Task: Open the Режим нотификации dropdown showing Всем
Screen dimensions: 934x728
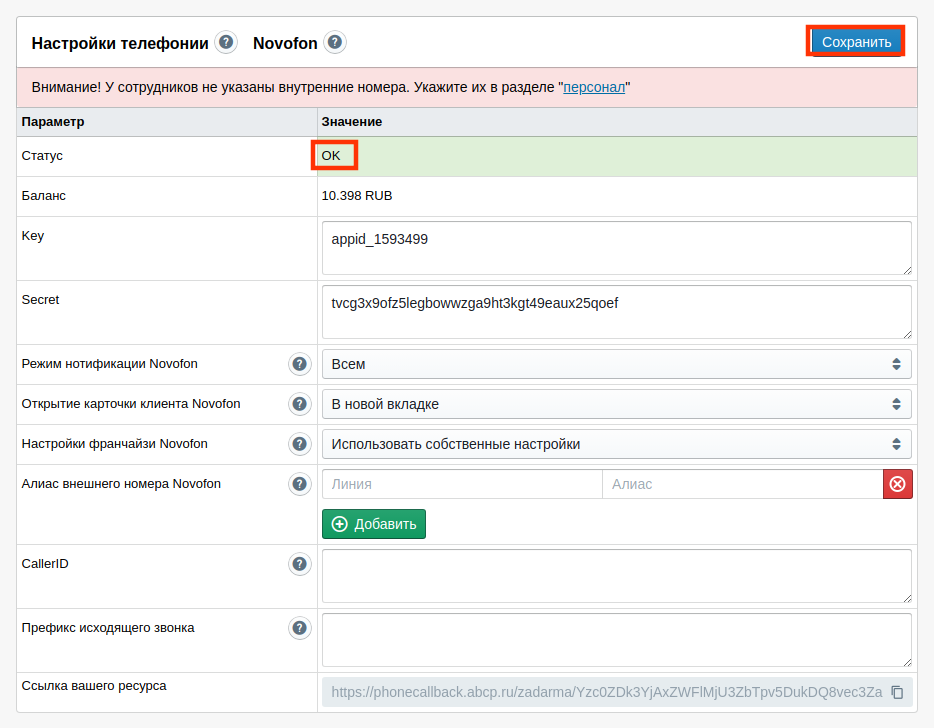Action: pos(617,364)
